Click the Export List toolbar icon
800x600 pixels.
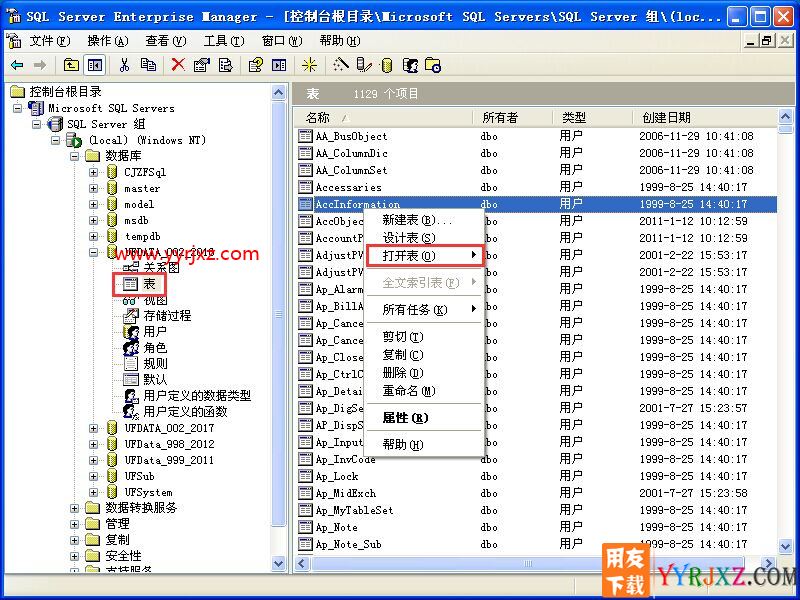[x=225, y=65]
